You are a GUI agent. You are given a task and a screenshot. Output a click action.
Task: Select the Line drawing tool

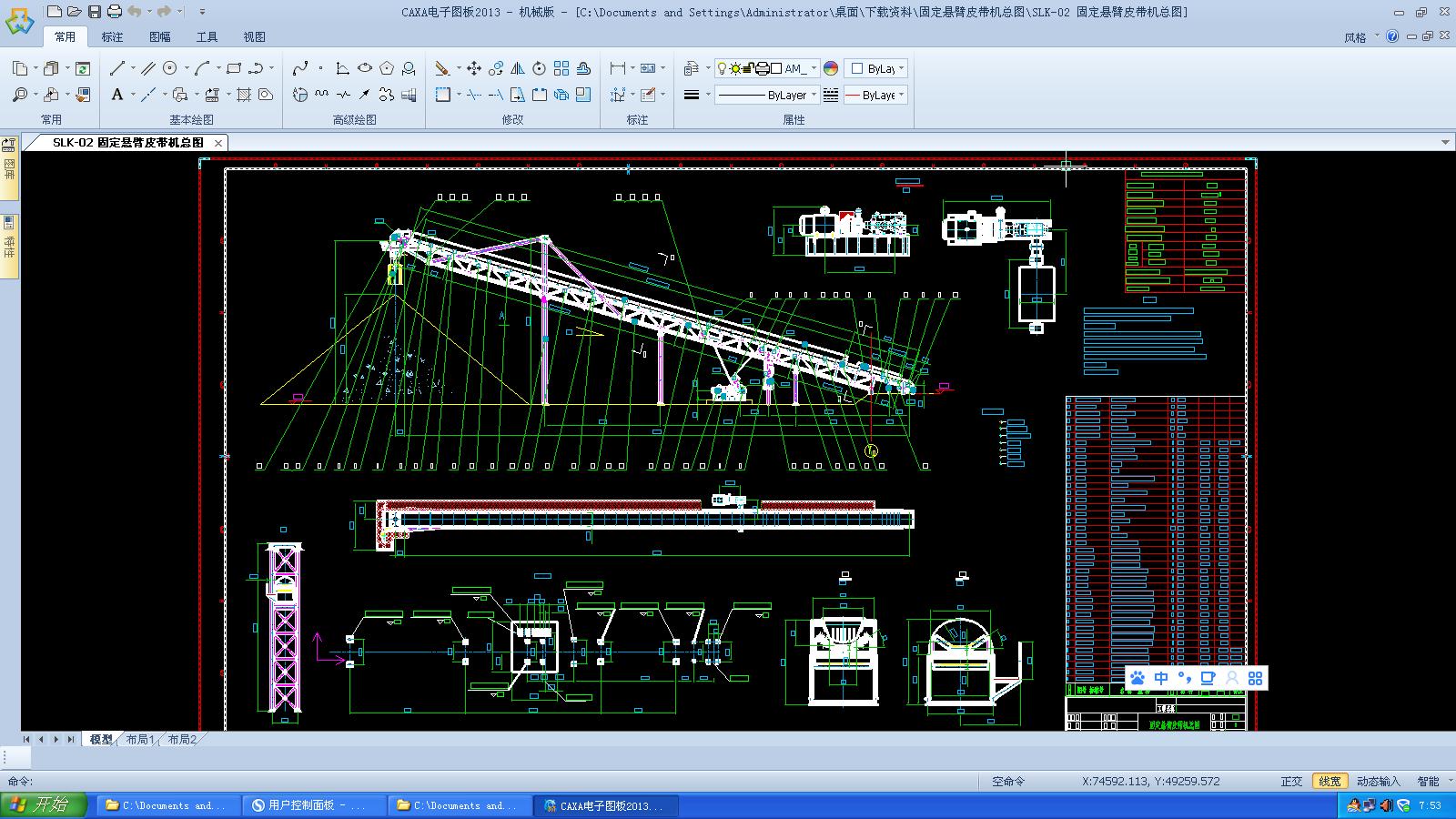117,68
